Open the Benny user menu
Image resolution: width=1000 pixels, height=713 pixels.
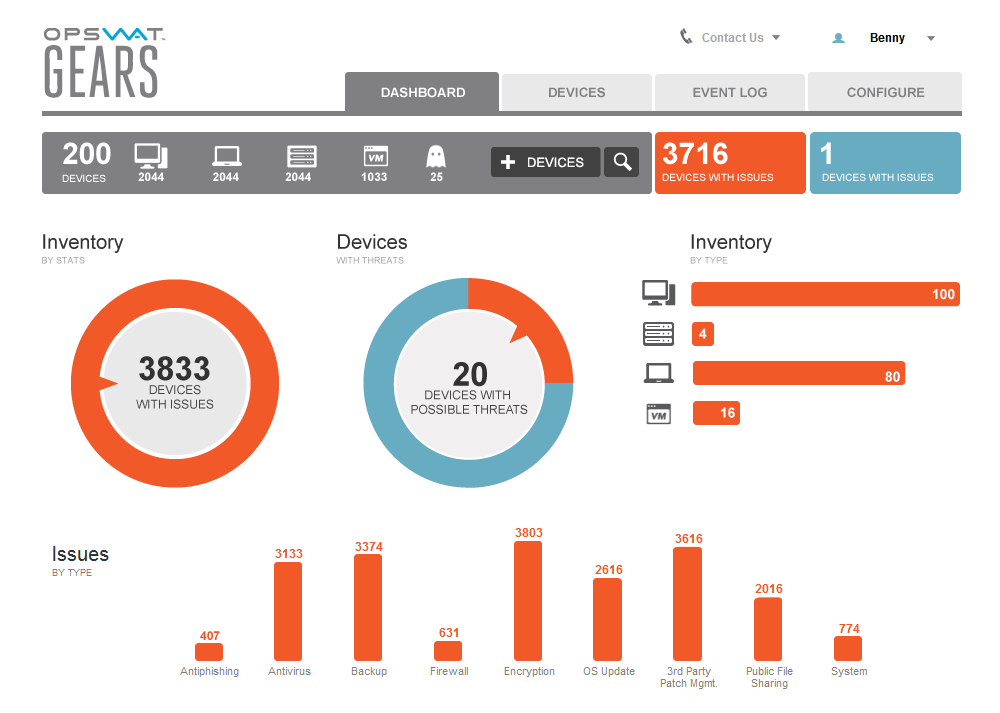(887, 38)
